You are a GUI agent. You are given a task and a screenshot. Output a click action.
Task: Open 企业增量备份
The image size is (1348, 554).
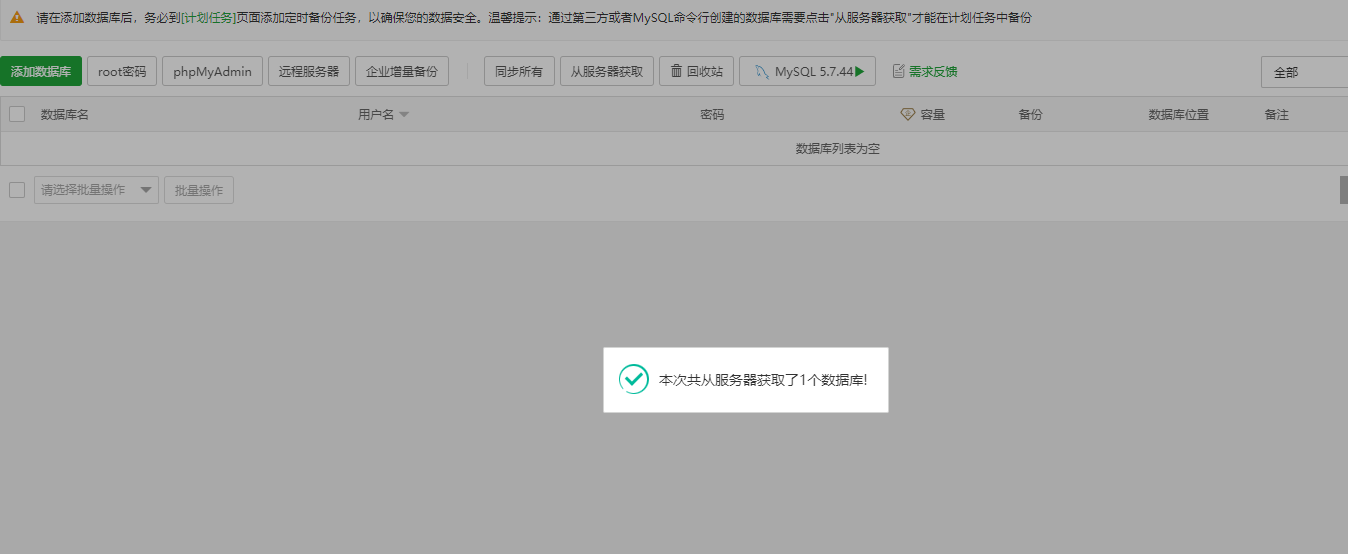[402, 72]
